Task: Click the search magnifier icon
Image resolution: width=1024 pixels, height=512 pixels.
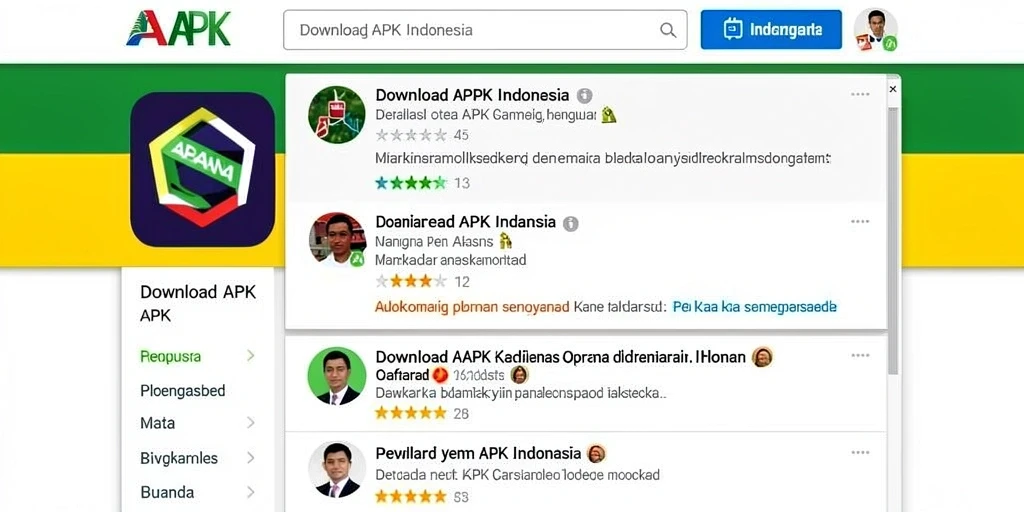Action: [667, 30]
